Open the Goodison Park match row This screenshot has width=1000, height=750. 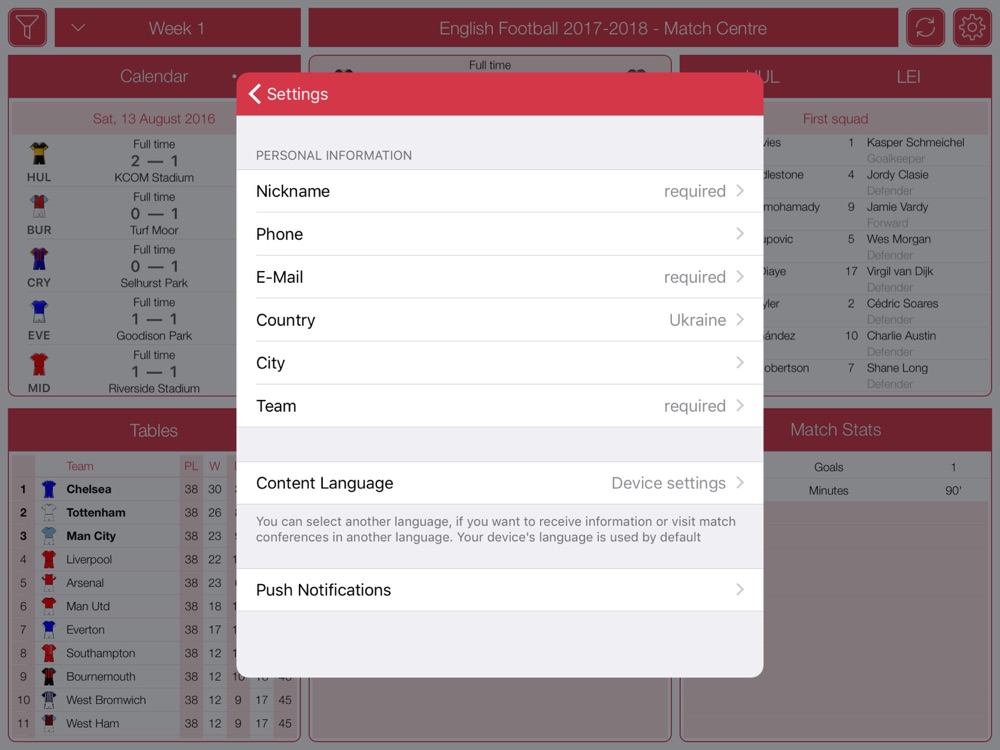click(x=154, y=318)
